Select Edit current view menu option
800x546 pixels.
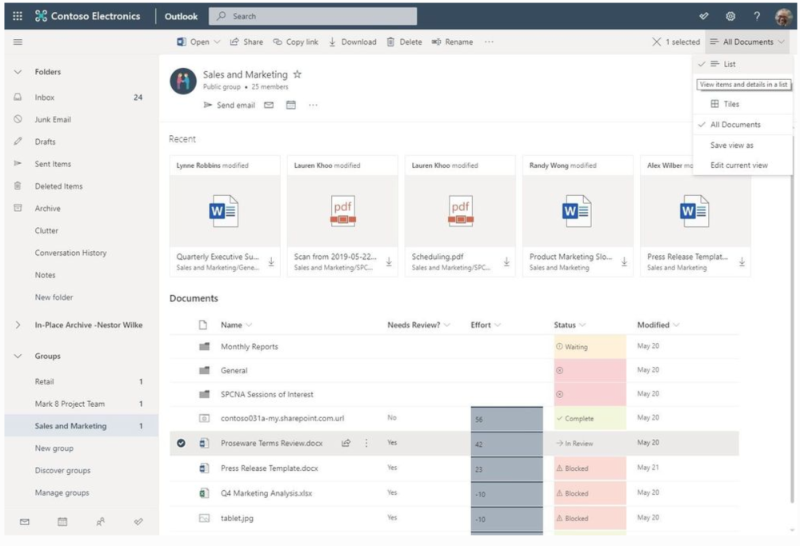pos(739,165)
